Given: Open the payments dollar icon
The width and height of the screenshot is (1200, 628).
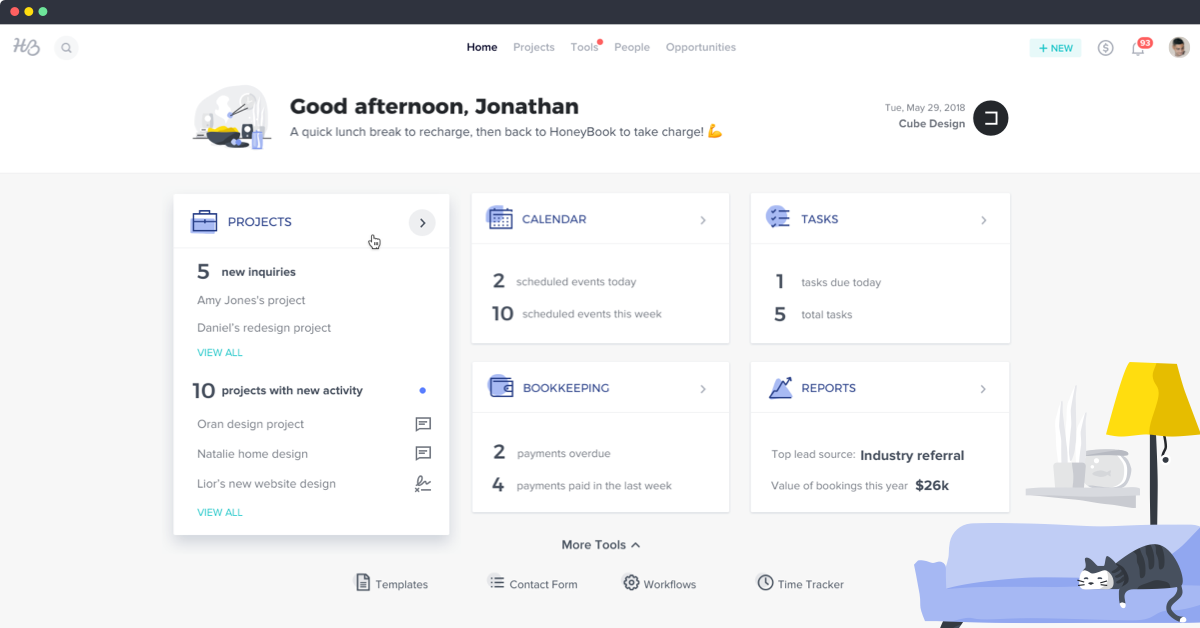Looking at the screenshot, I should click(x=1105, y=47).
